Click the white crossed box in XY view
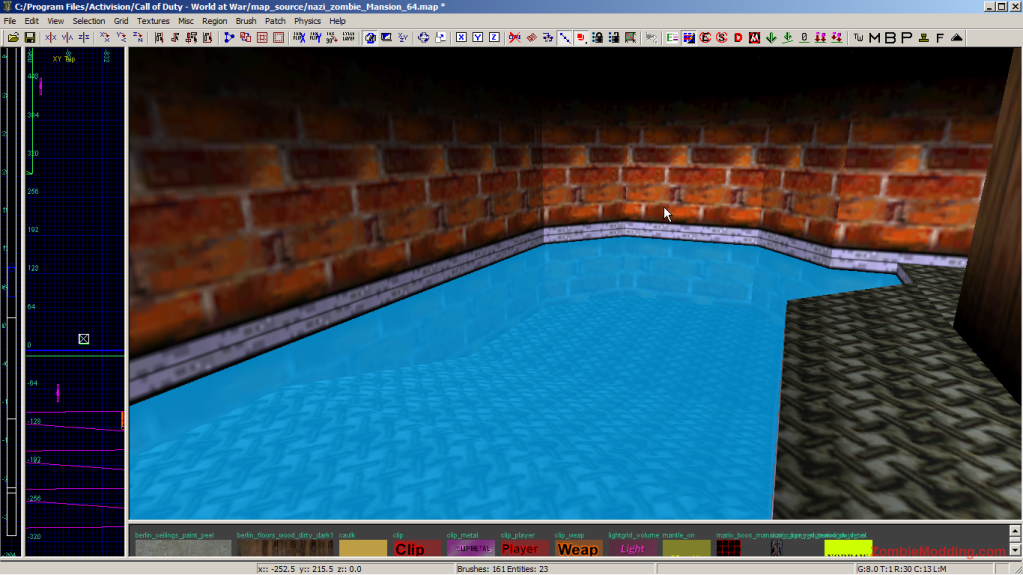The height and width of the screenshot is (575, 1023). (x=84, y=339)
